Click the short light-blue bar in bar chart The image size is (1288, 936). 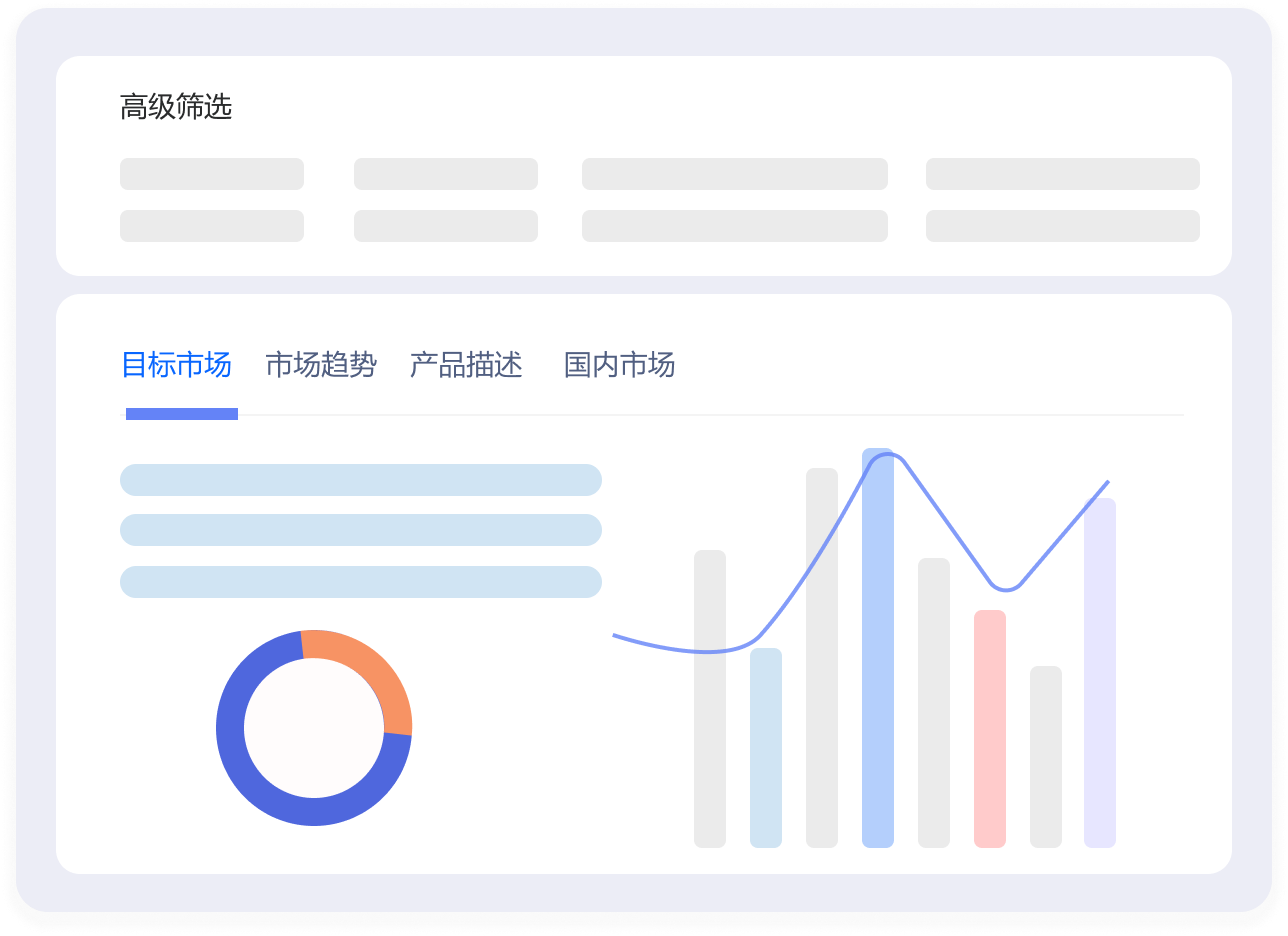(x=766, y=748)
